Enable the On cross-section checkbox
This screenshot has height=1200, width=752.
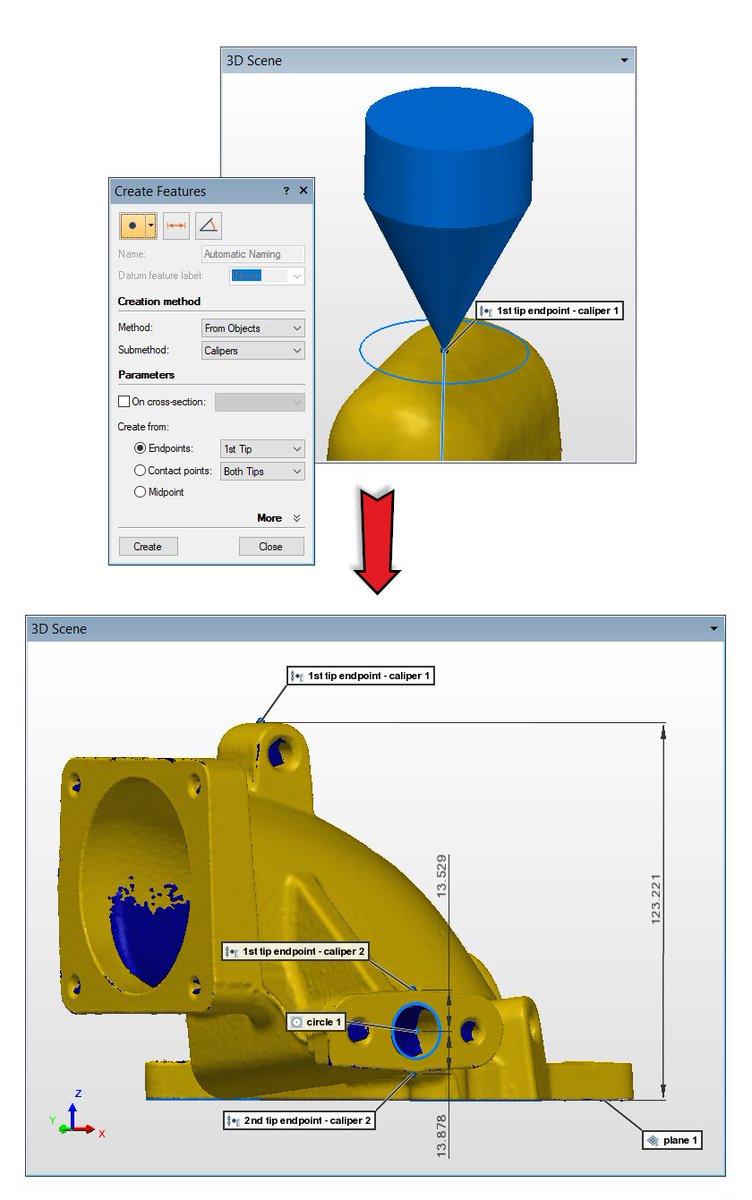124,402
